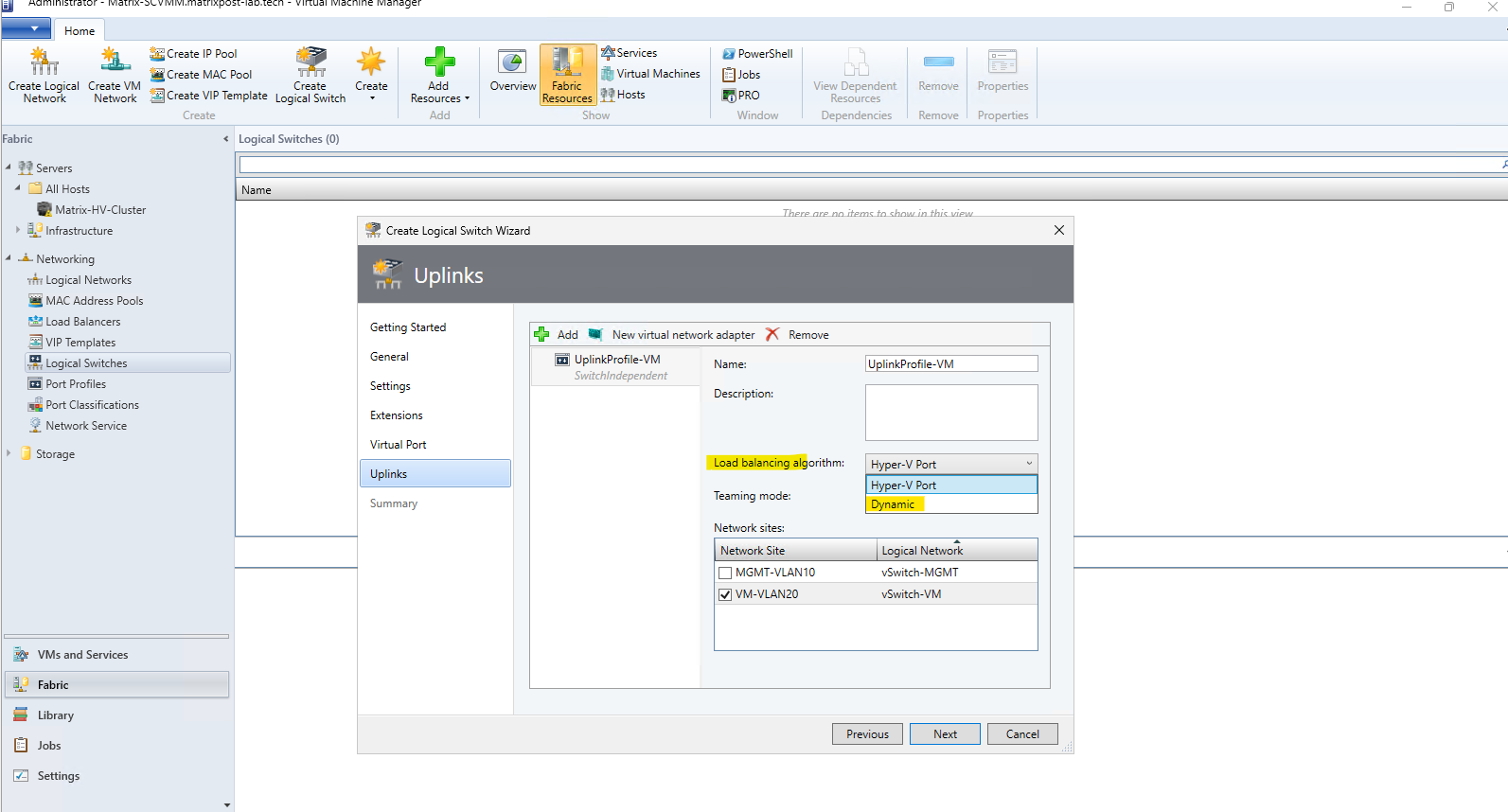Sort by the Network Site column header
The width and height of the screenshot is (1508, 812).
(x=795, y=551)
